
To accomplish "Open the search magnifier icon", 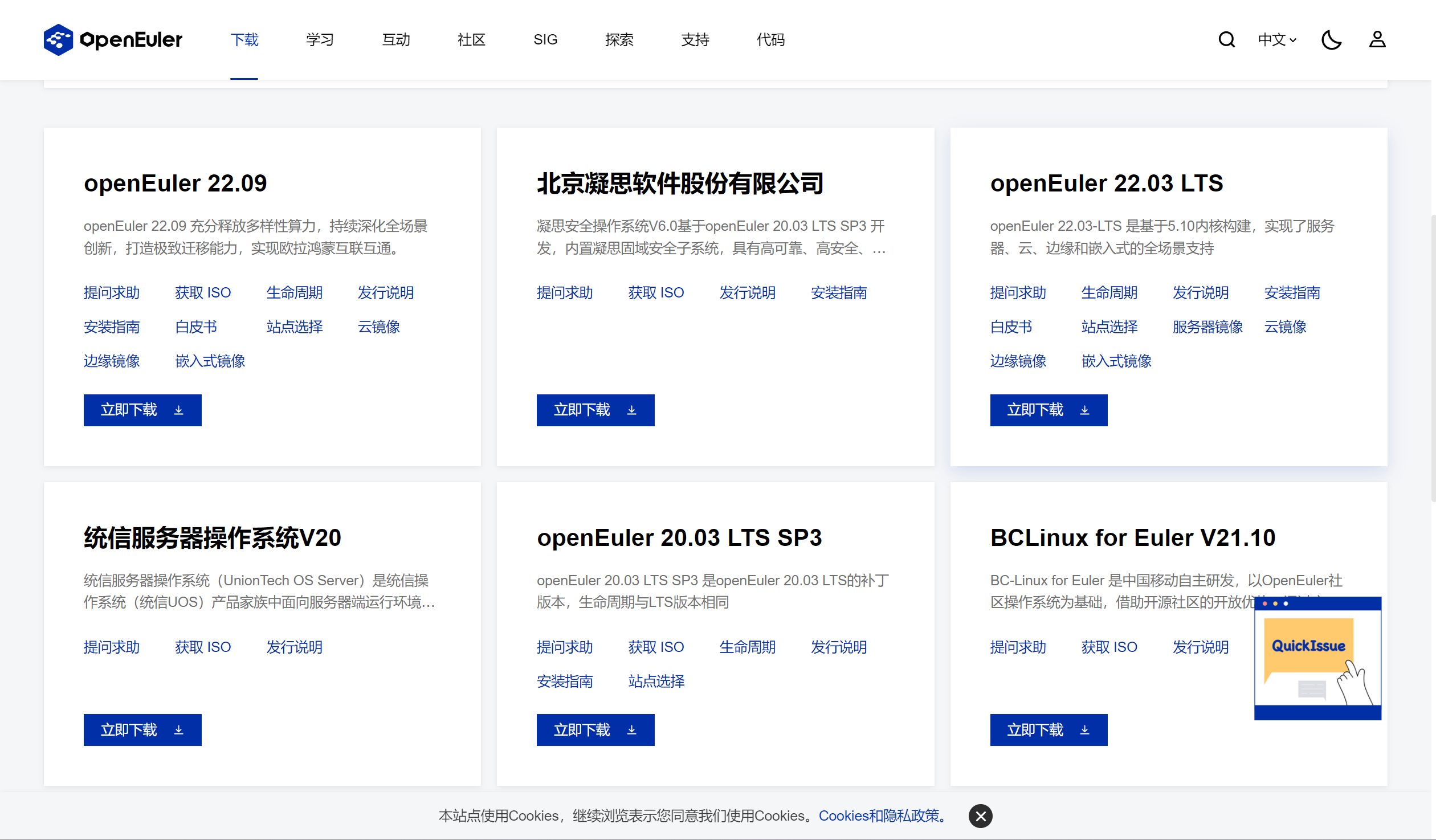I will click(x=1226, y=39).
